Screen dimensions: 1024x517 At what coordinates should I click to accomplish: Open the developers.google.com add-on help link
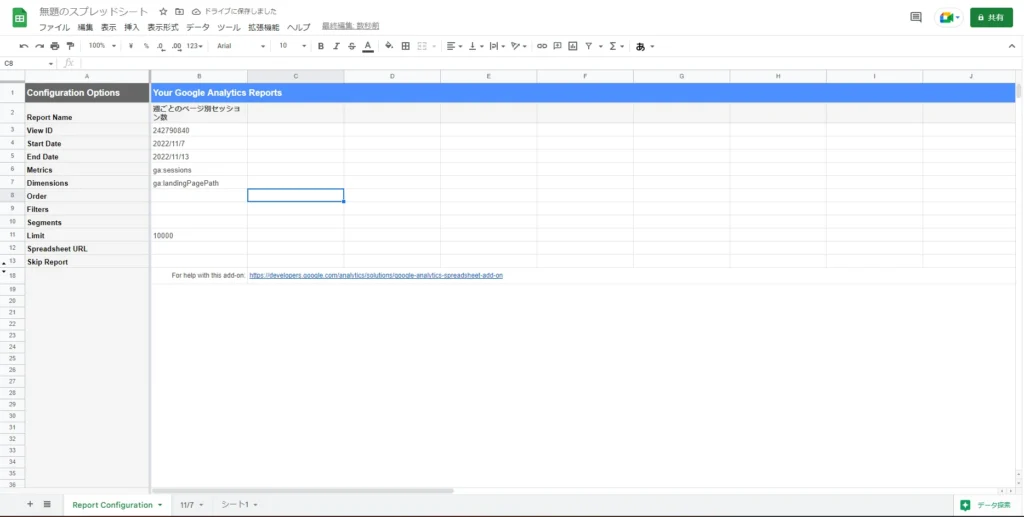coord(376,275)
